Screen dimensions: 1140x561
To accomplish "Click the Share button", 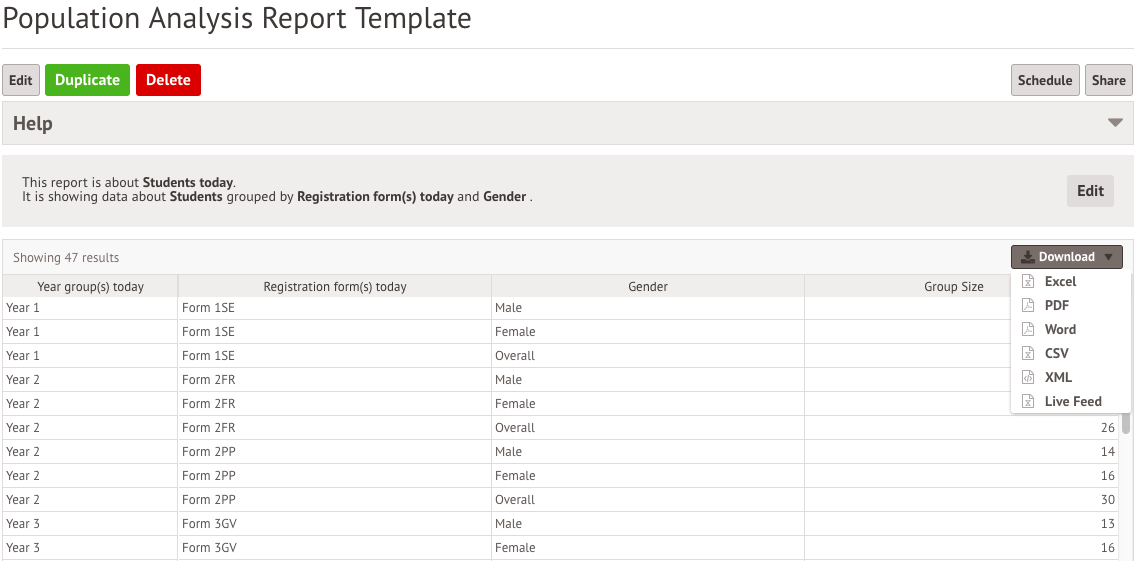I will click(1109, 80).
